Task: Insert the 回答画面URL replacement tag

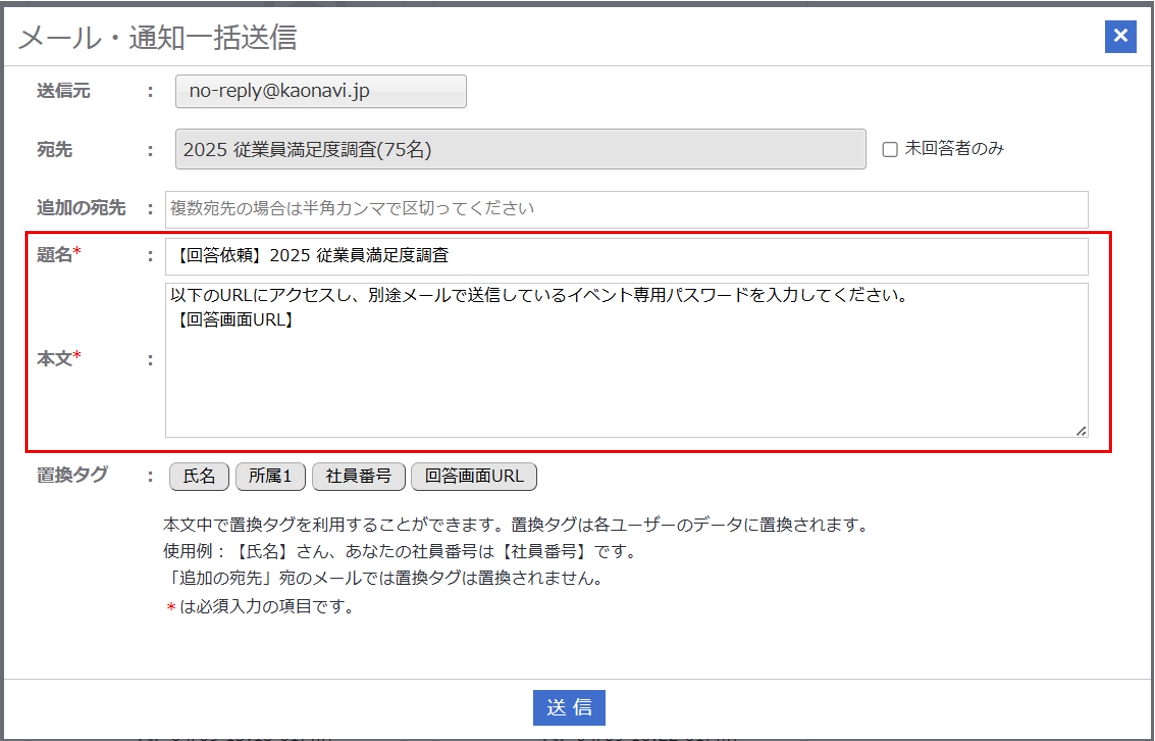Action: coord(474,477)
